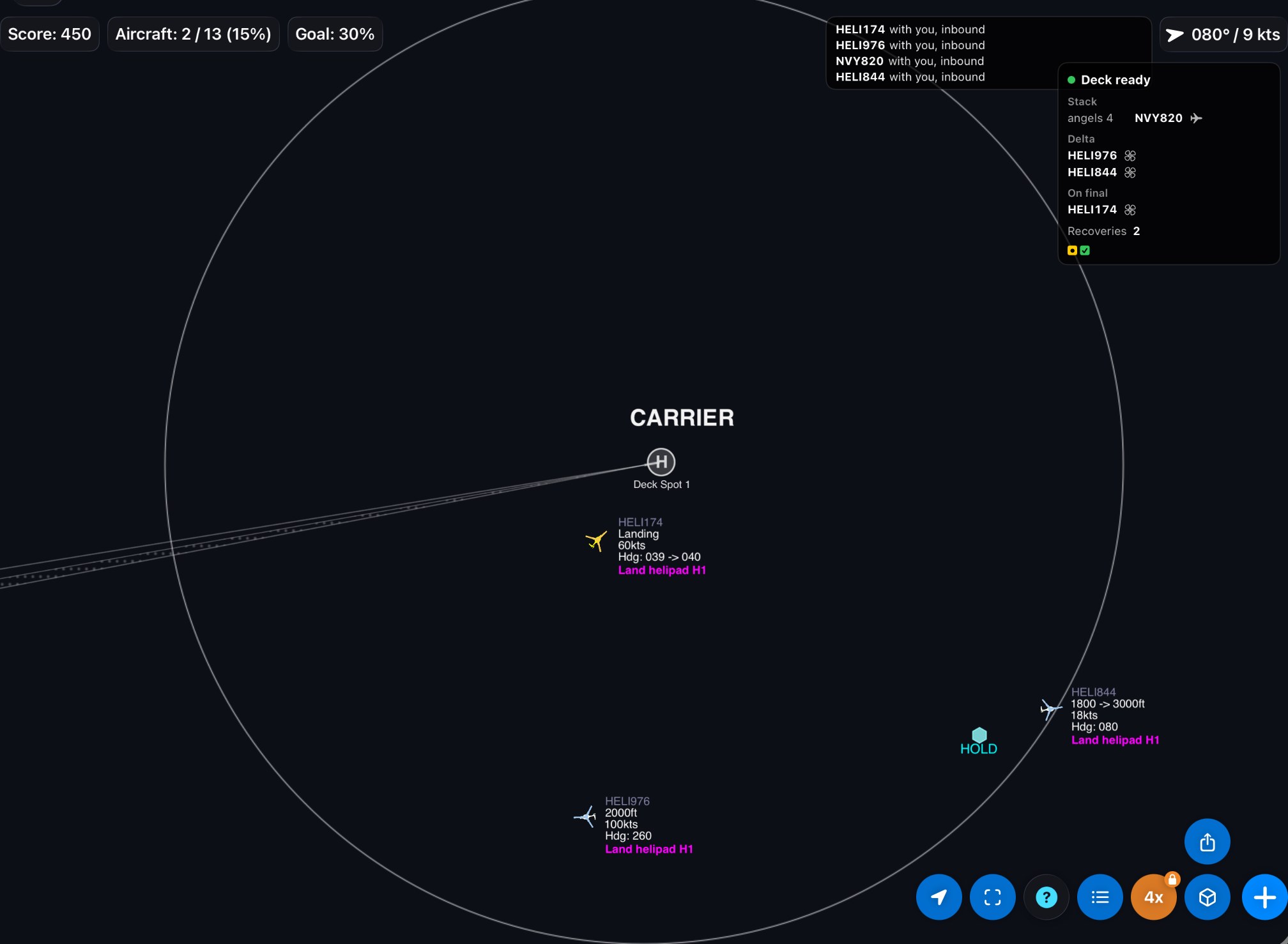Click the 080° / 9 kts wind readout
The height and width of the screenshot is (944, 1288).
click(x=1223, y=34)
